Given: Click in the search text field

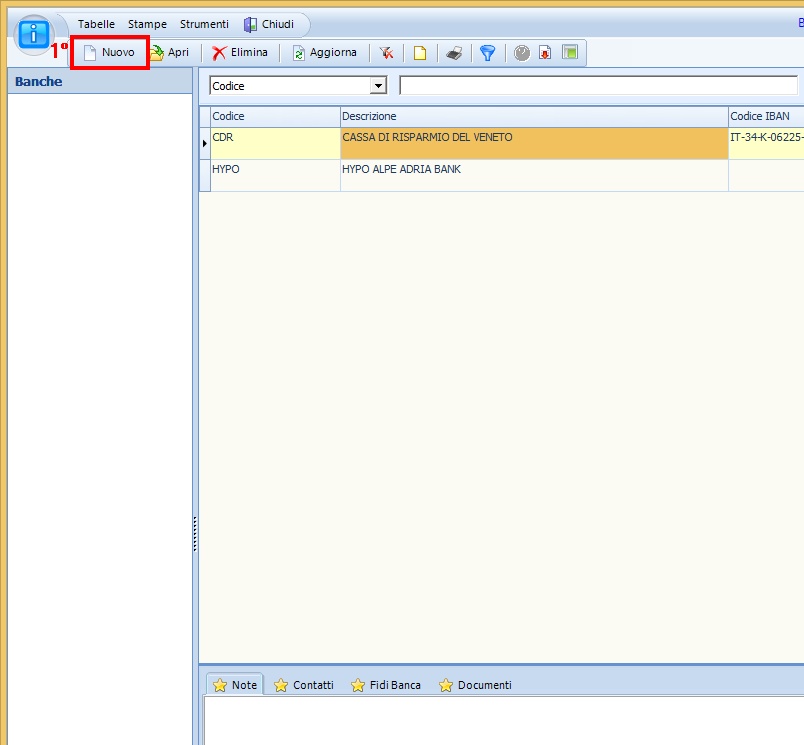Looking at the screenshot, I should point(600,86).
